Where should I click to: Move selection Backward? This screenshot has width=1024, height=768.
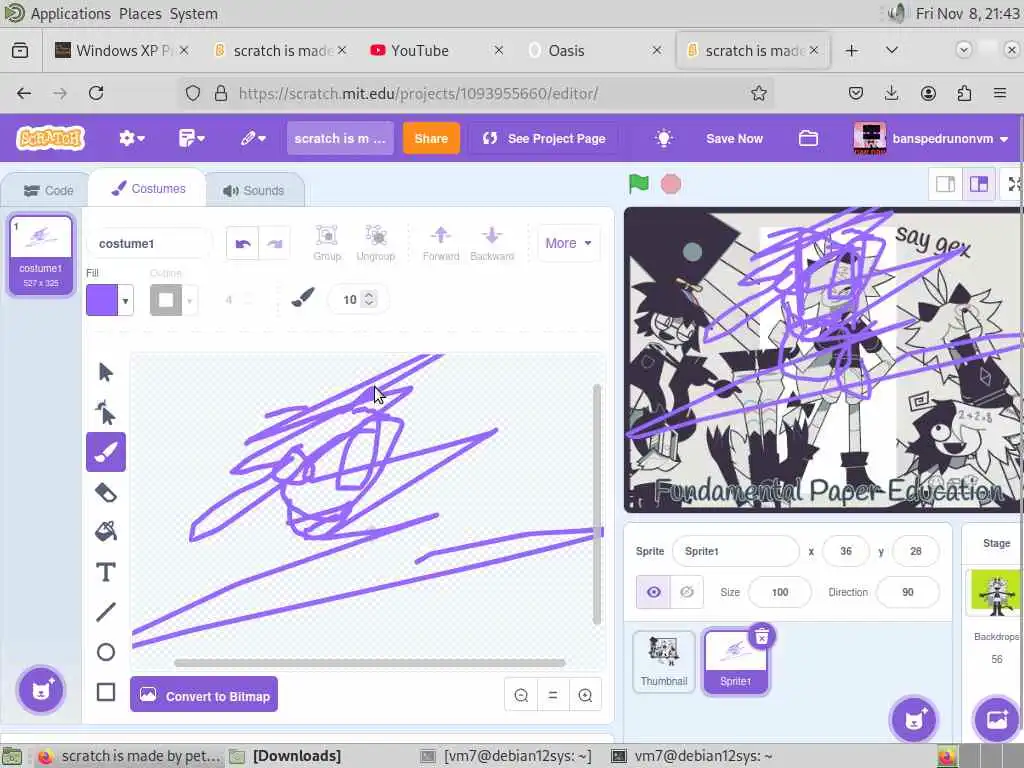click(x=492, y=243)
